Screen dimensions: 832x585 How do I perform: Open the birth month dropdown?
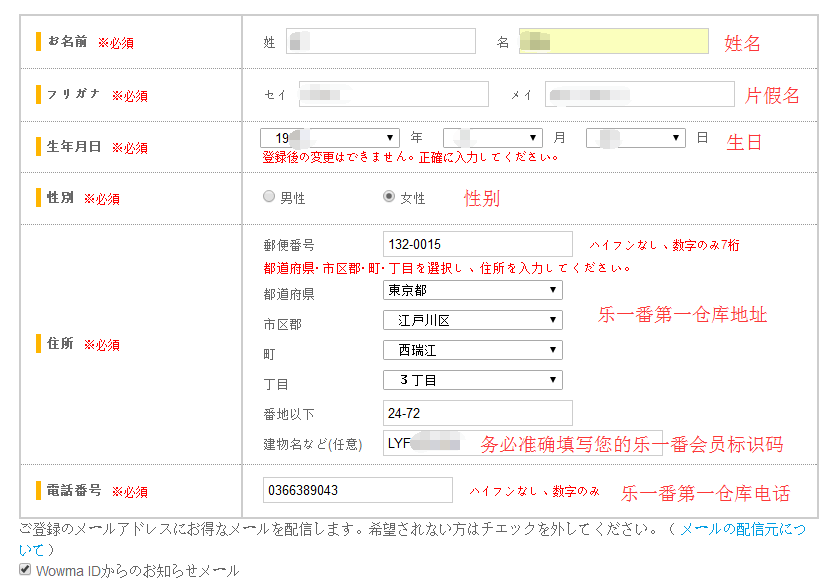click(493, 138)
